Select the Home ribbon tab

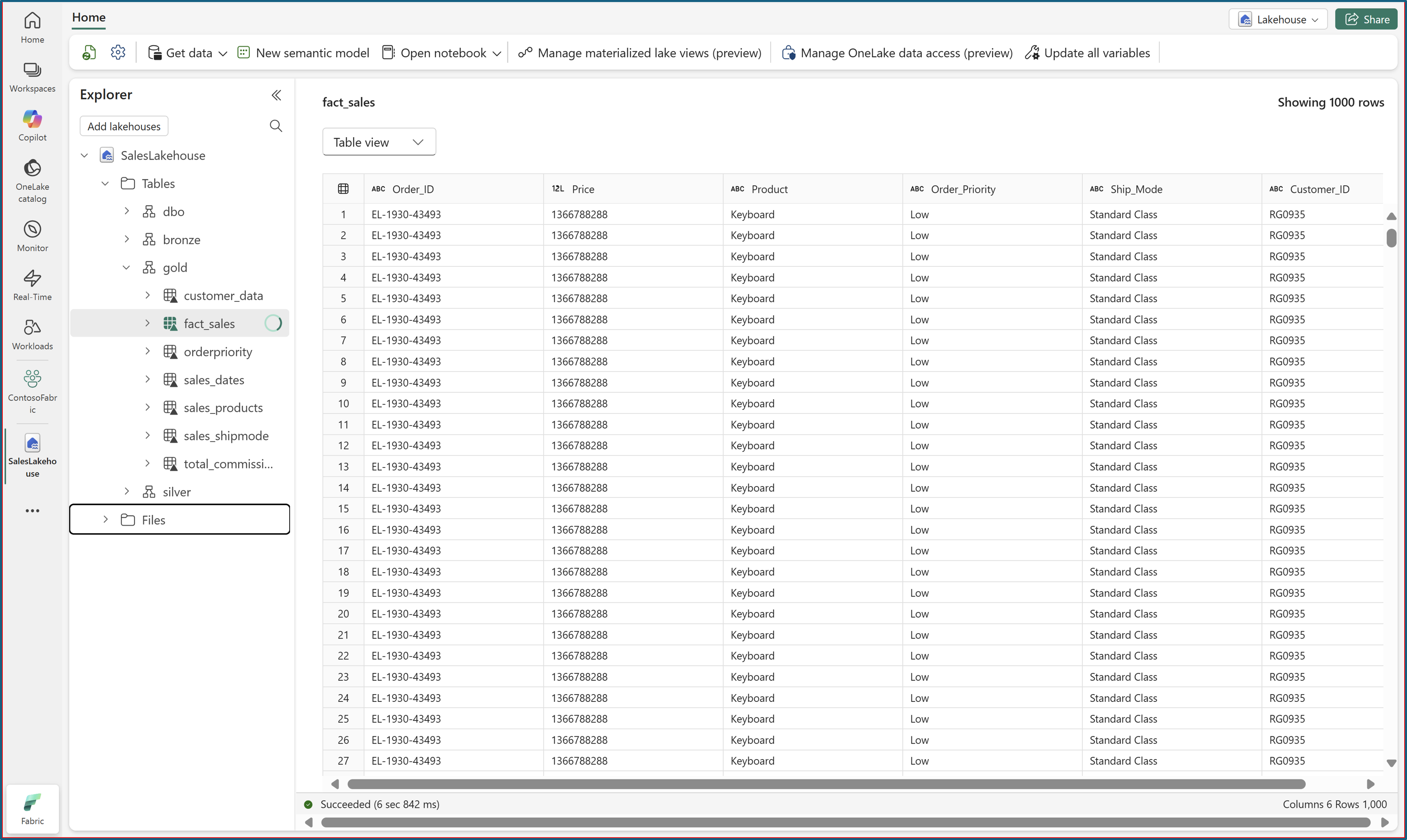coord(88,17)
